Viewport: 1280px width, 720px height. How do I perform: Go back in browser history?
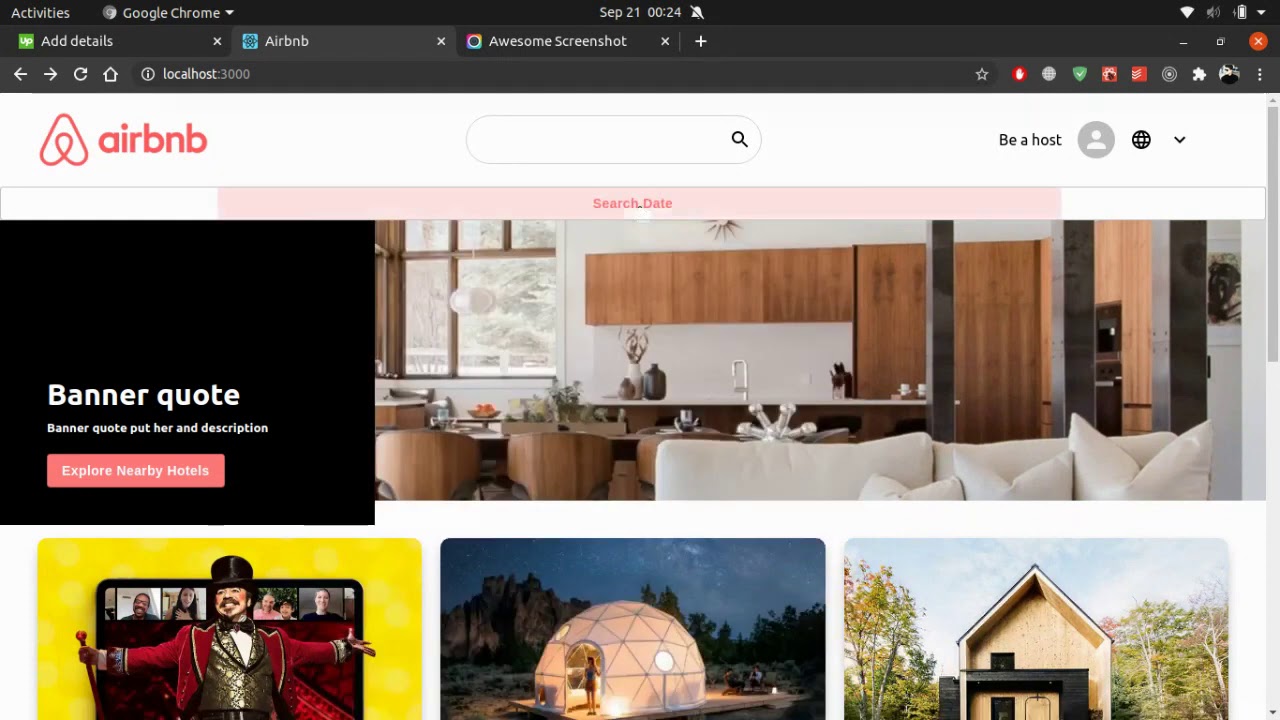coord(20,74)
